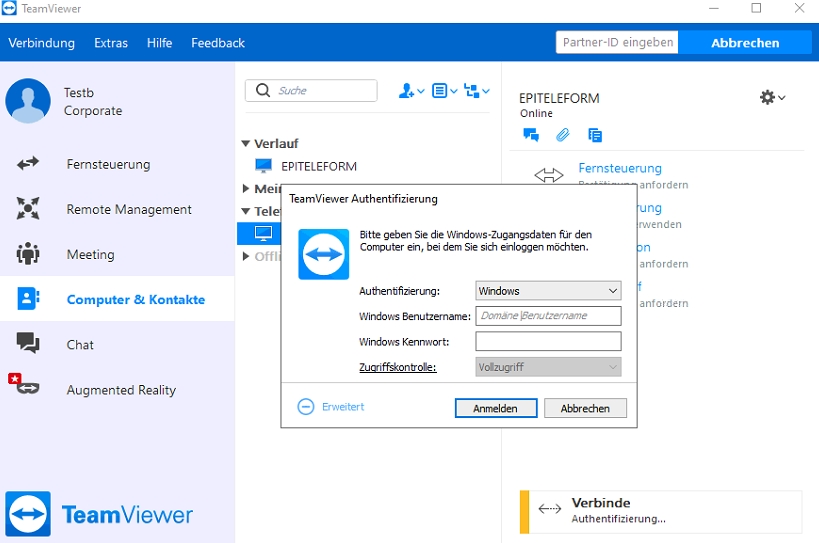Click the file transfer documents icon
Image resolution: width=819 pixels, height=543 pixels.
point(595,135)
